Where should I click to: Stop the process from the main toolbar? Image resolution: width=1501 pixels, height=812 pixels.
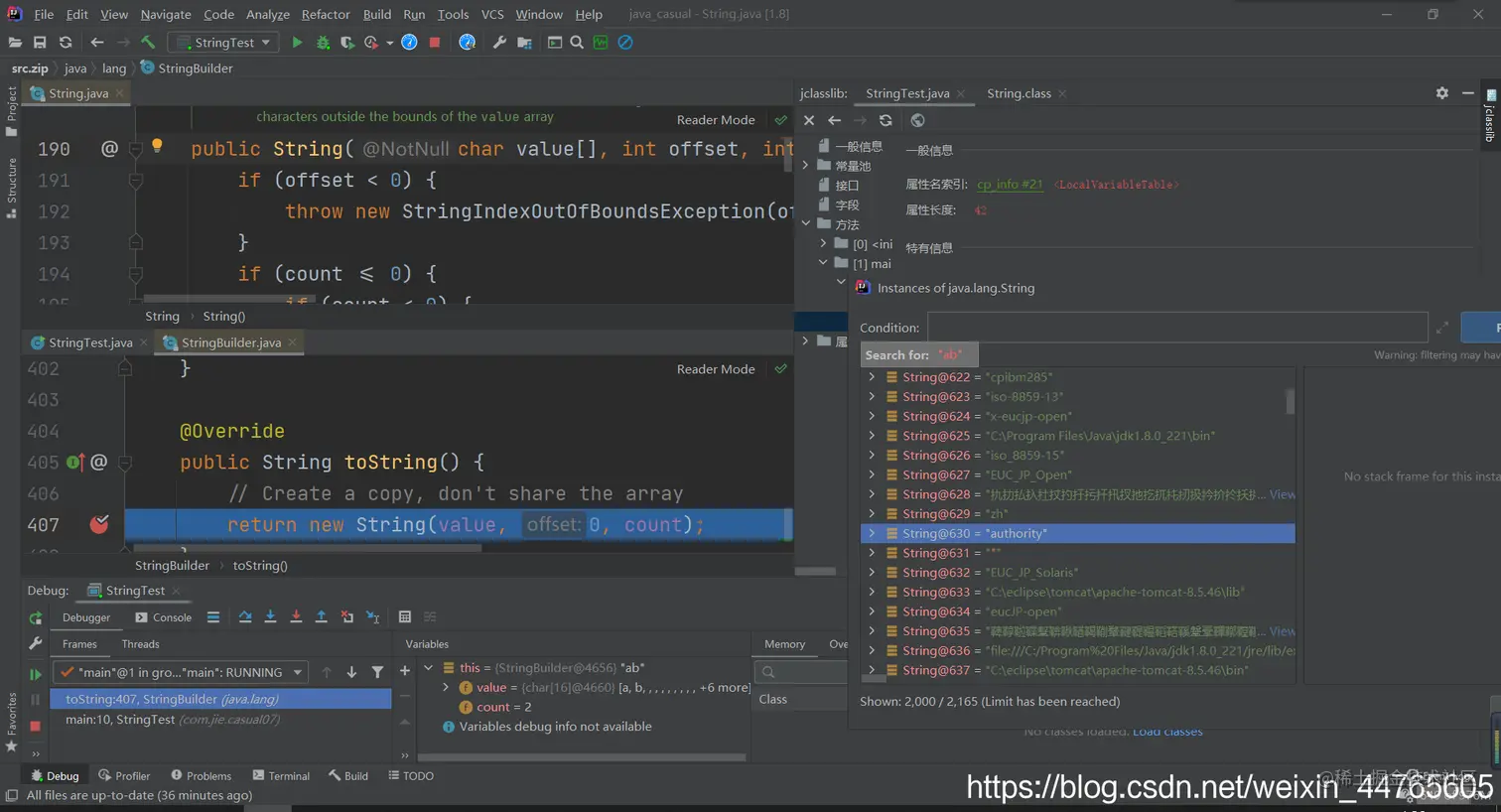[435, 43]
